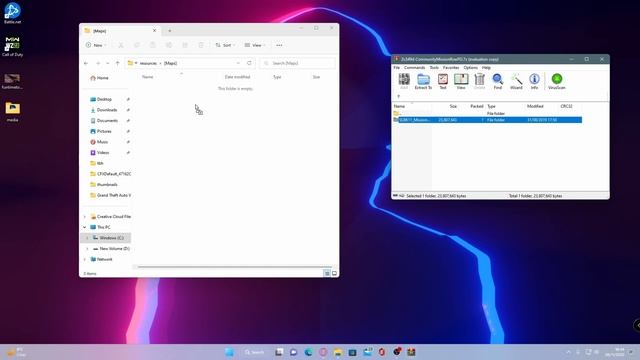
Task: Click the Windows Start button on taskbar
Action: (x=229, y=352)
